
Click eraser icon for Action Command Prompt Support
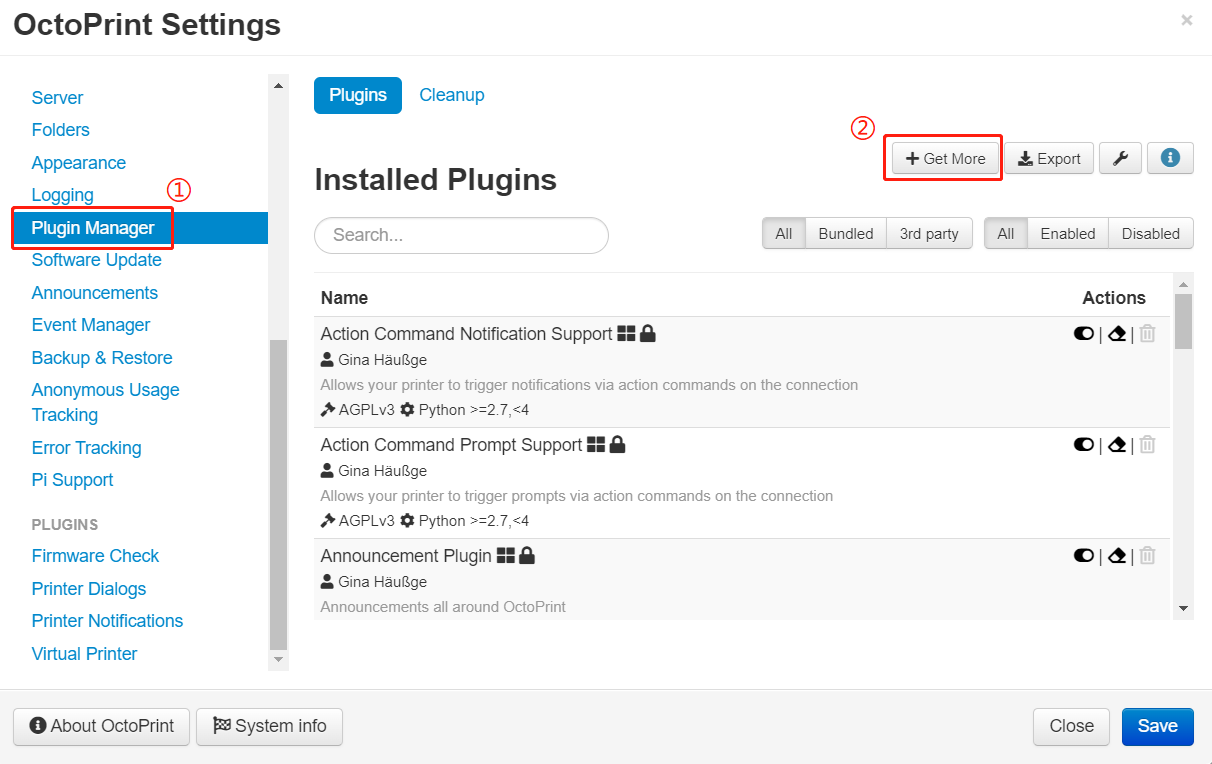[1118, 445]
